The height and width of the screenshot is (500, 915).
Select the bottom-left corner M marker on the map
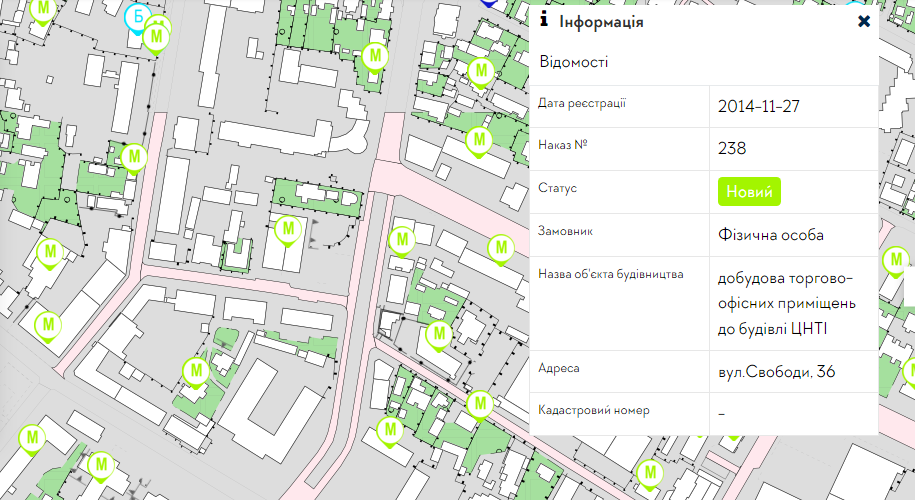(x=32, y=438)
